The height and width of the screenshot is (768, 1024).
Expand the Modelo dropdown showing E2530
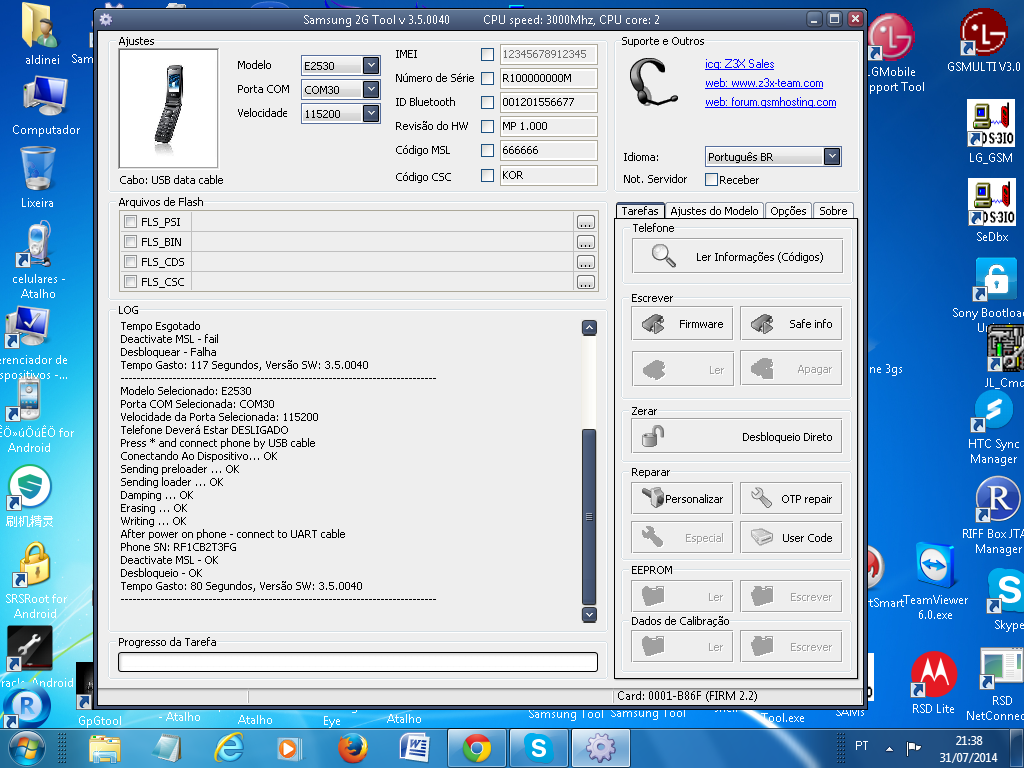(371, 65)
